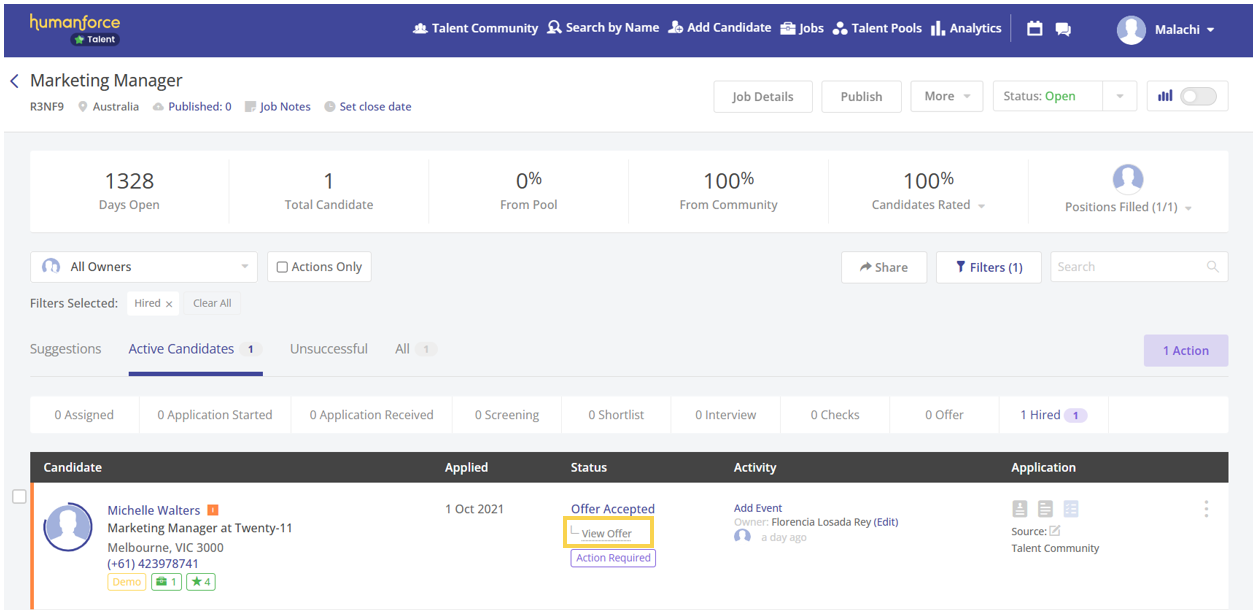This screenshot has width=1255, height=610.
Task: Click the green star rating badge
Action: tap(202, 582)
